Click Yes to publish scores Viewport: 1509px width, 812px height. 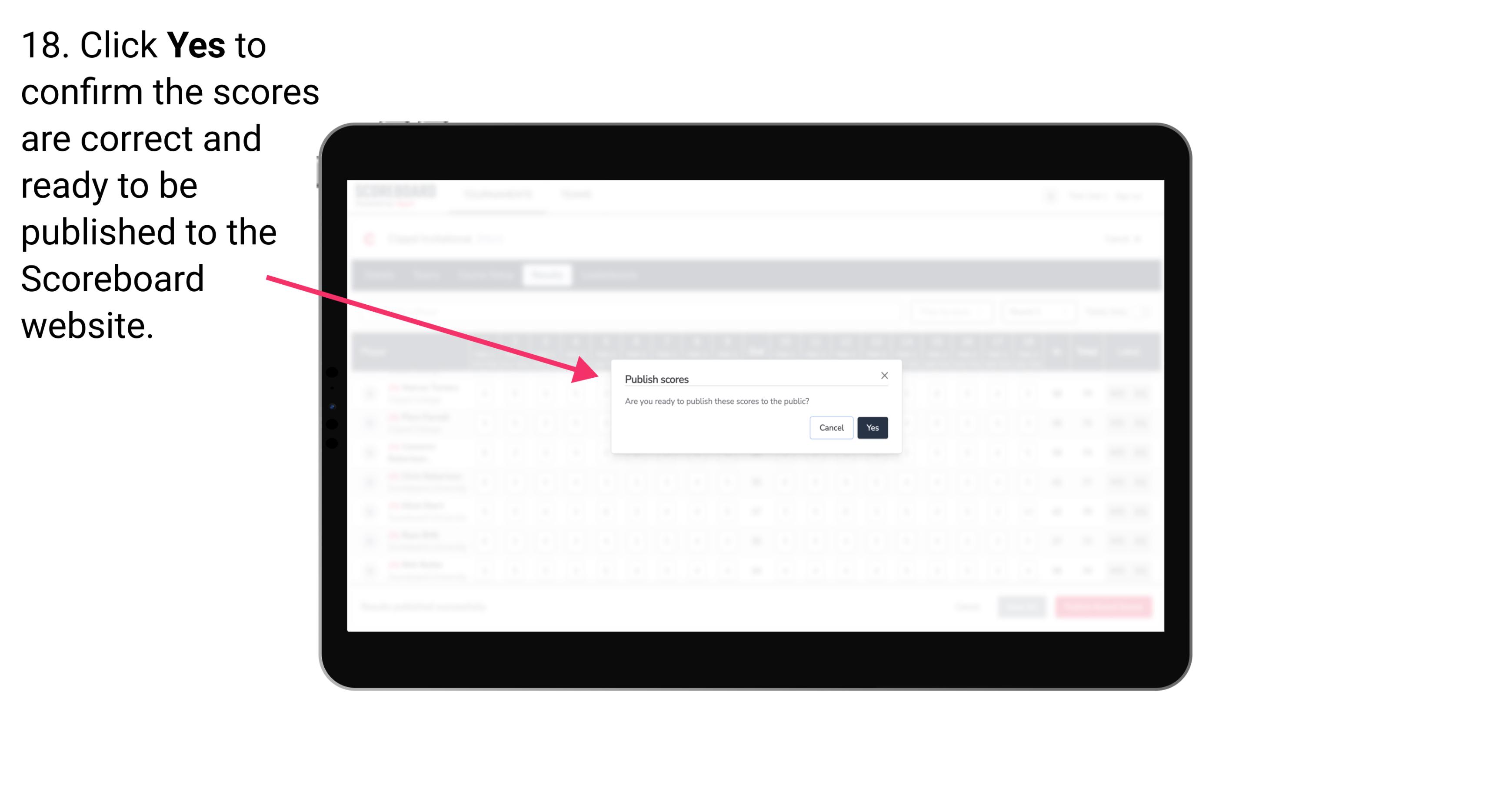coord(872,427)
